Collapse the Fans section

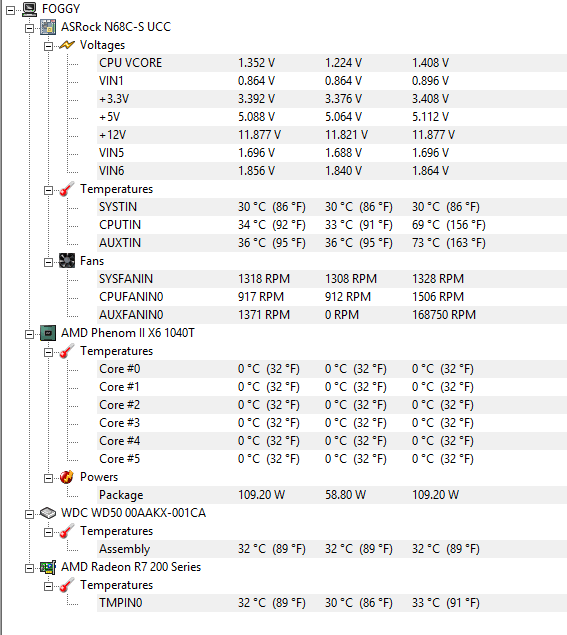pyautogui.click(x=48, y=262)
